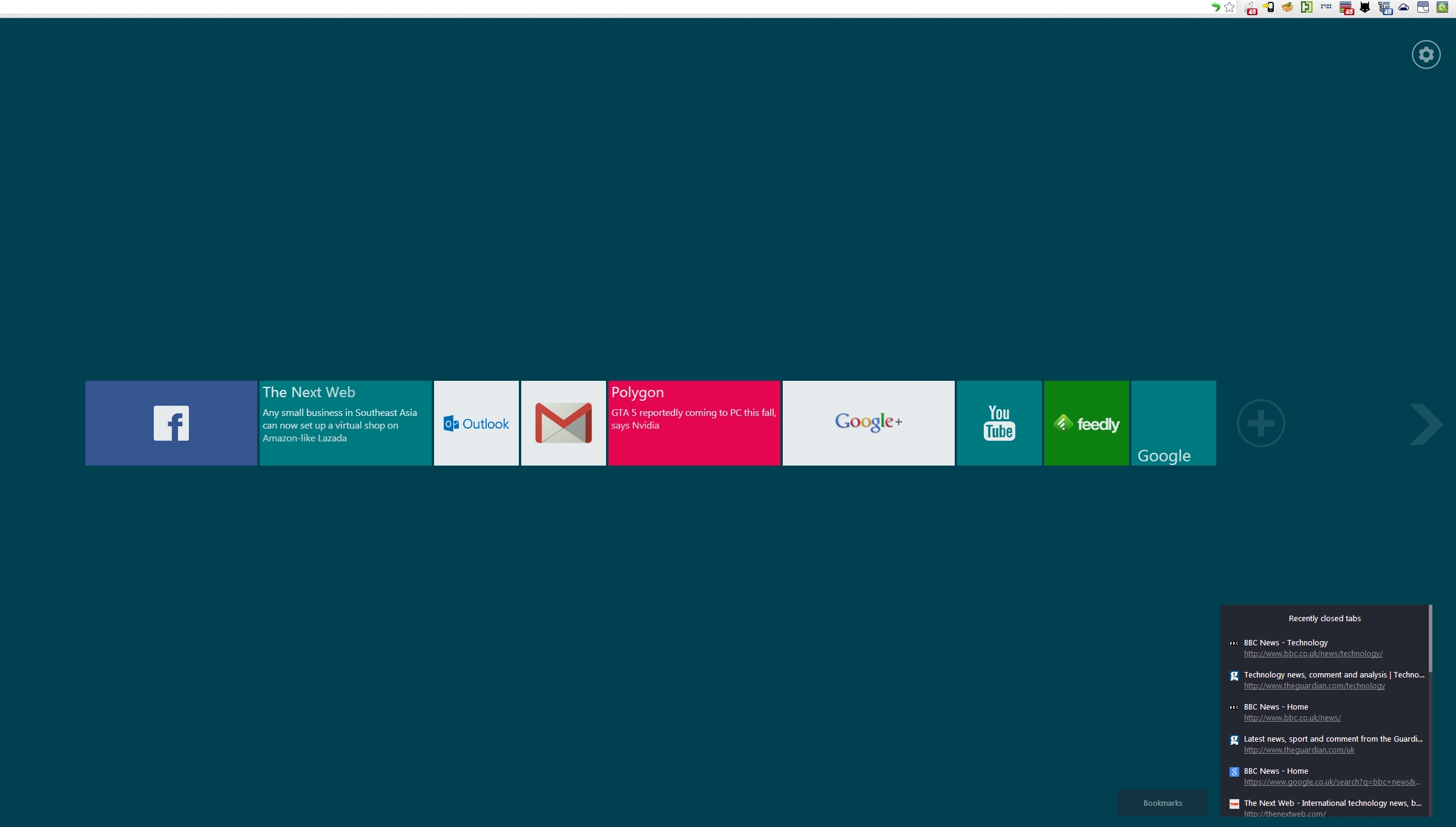Open the Polygon news tile
1456x827 pixels.
(694, 423)
